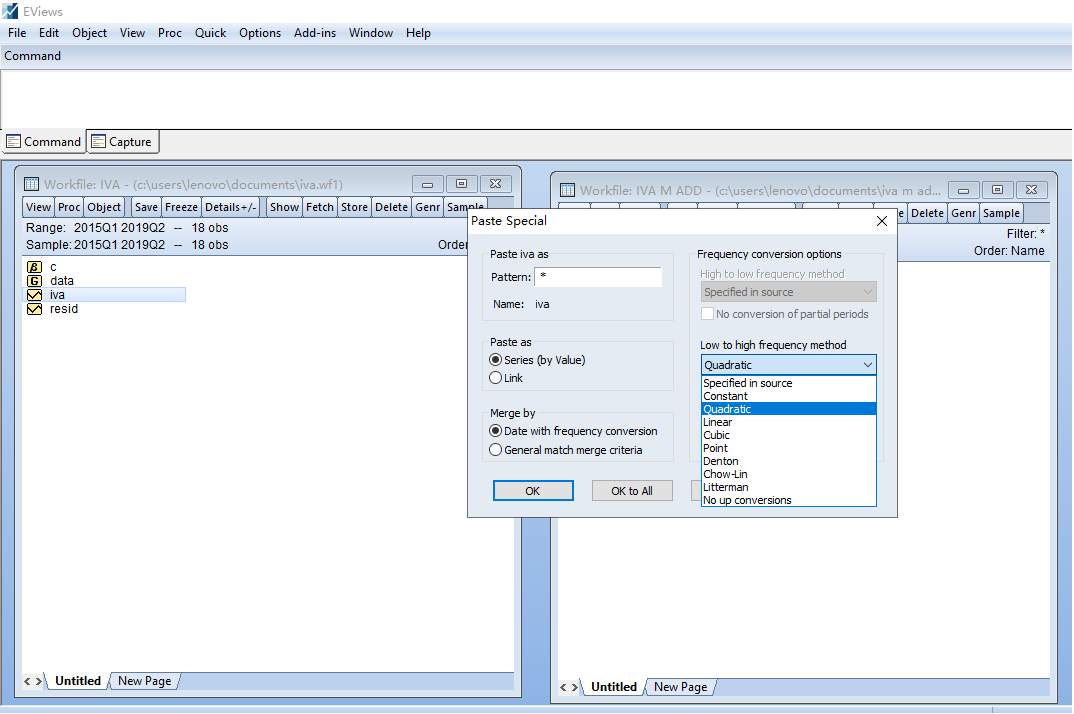Click the coefficient vector c icon
The image size is (1074, 714).
pyautogui.click(x=34, y=267)
